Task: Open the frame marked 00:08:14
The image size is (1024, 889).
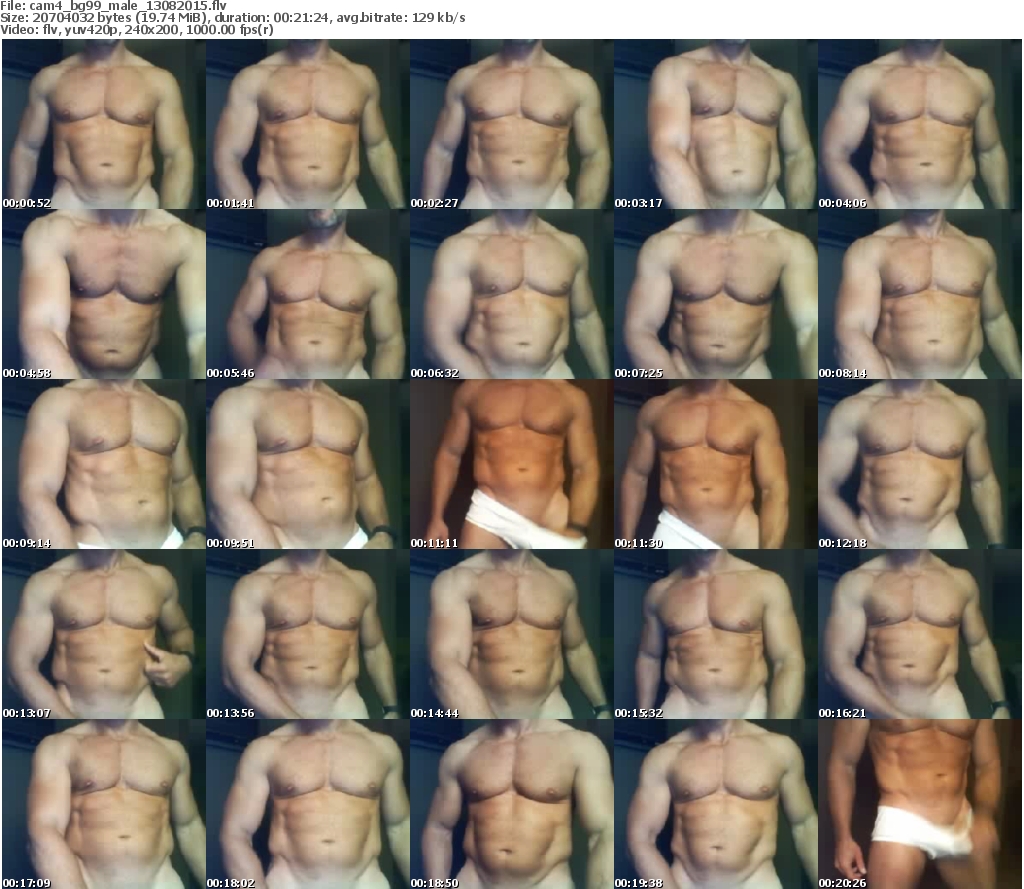Action: 920,294
